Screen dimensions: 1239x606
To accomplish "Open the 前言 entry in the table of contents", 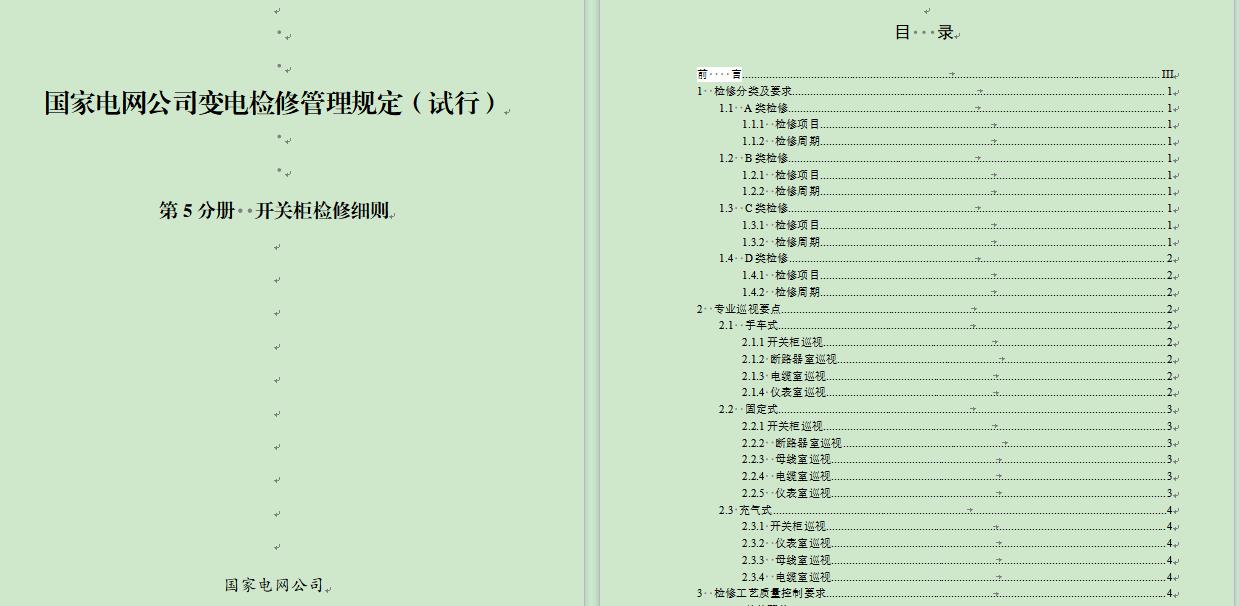I will (936, 74).
